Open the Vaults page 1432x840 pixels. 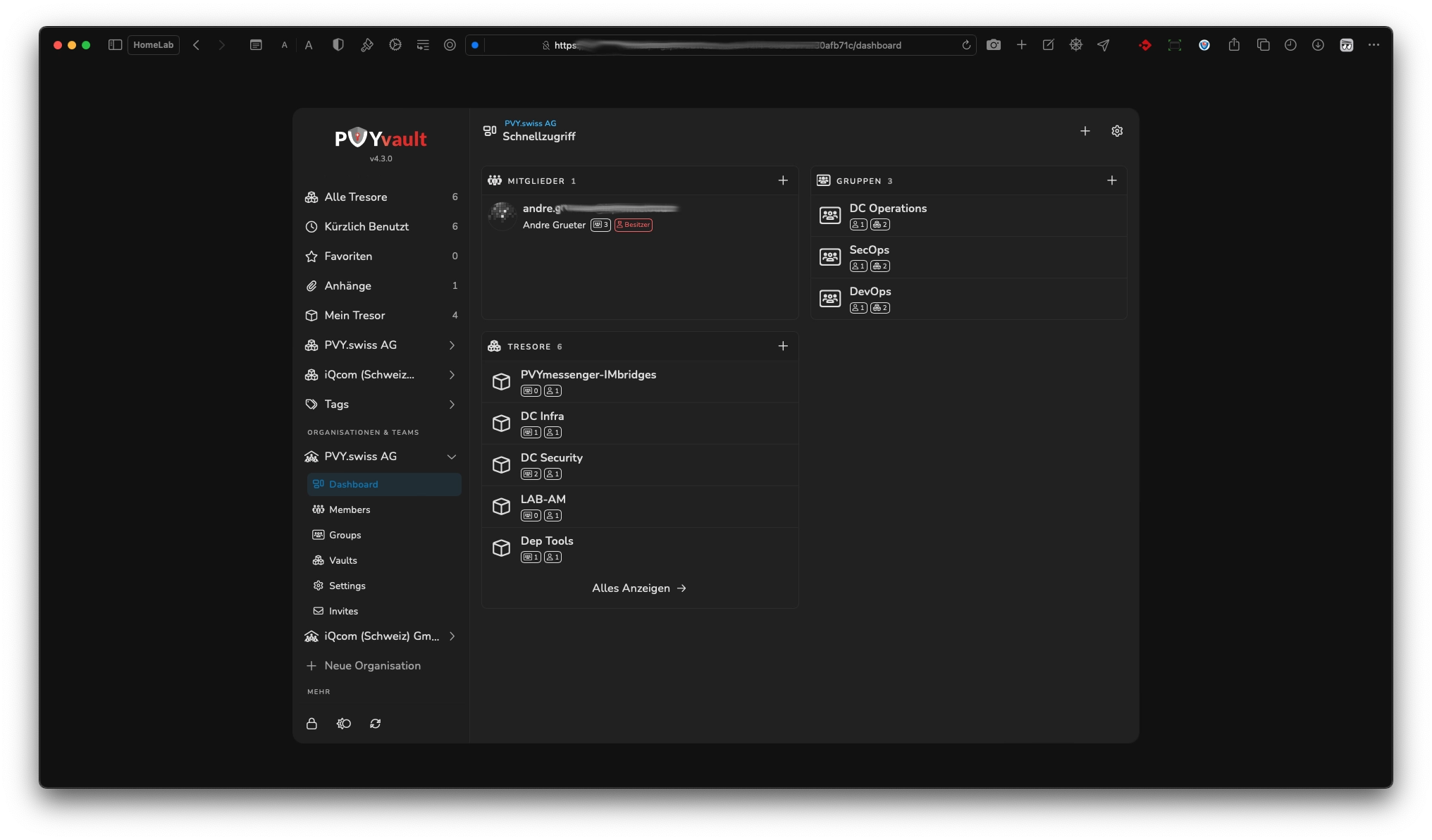pyautogui.click(x=384, y=560)
